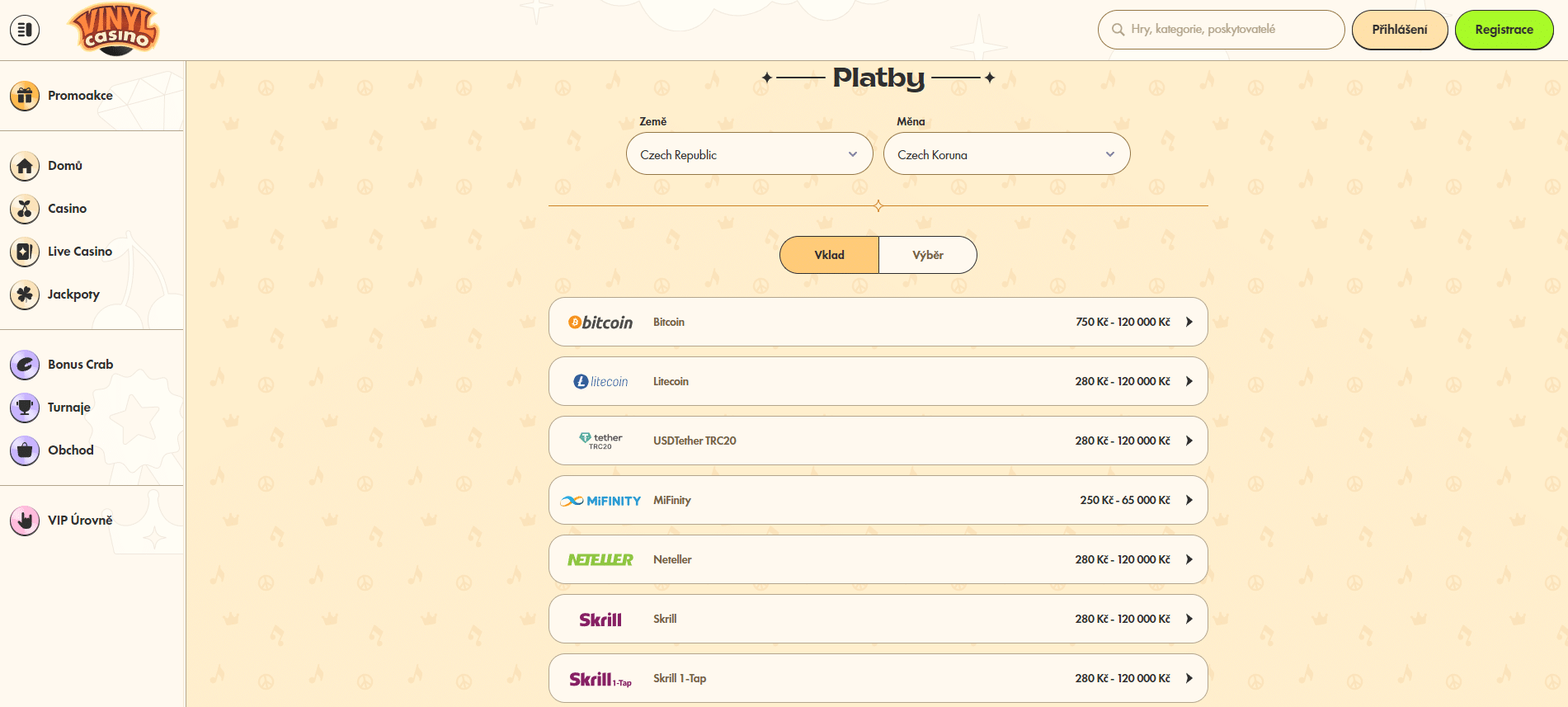Click MiFinity limit 250 Kč - 65 000 Kč
Image resolution: width=1568 pixels, height=707 pixels.
[x=1125, y=500]
